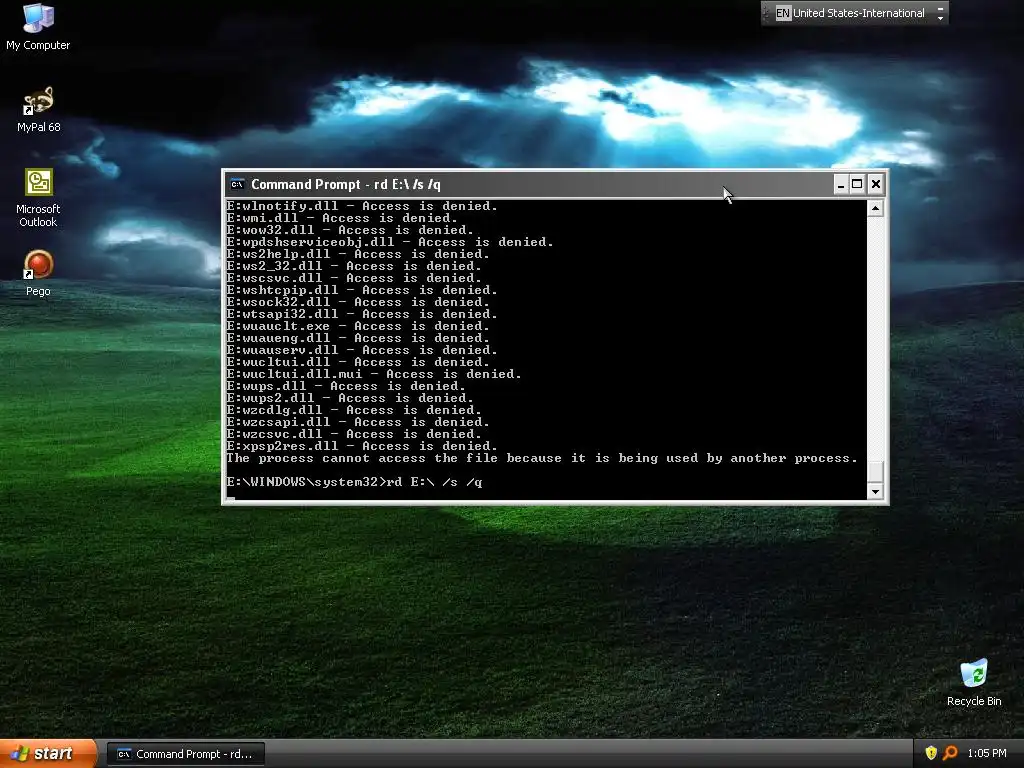Click the 'E:wzcsvc.dll' output line
This screenshot has width=1024, height=768.
click(x=354, y=434)
